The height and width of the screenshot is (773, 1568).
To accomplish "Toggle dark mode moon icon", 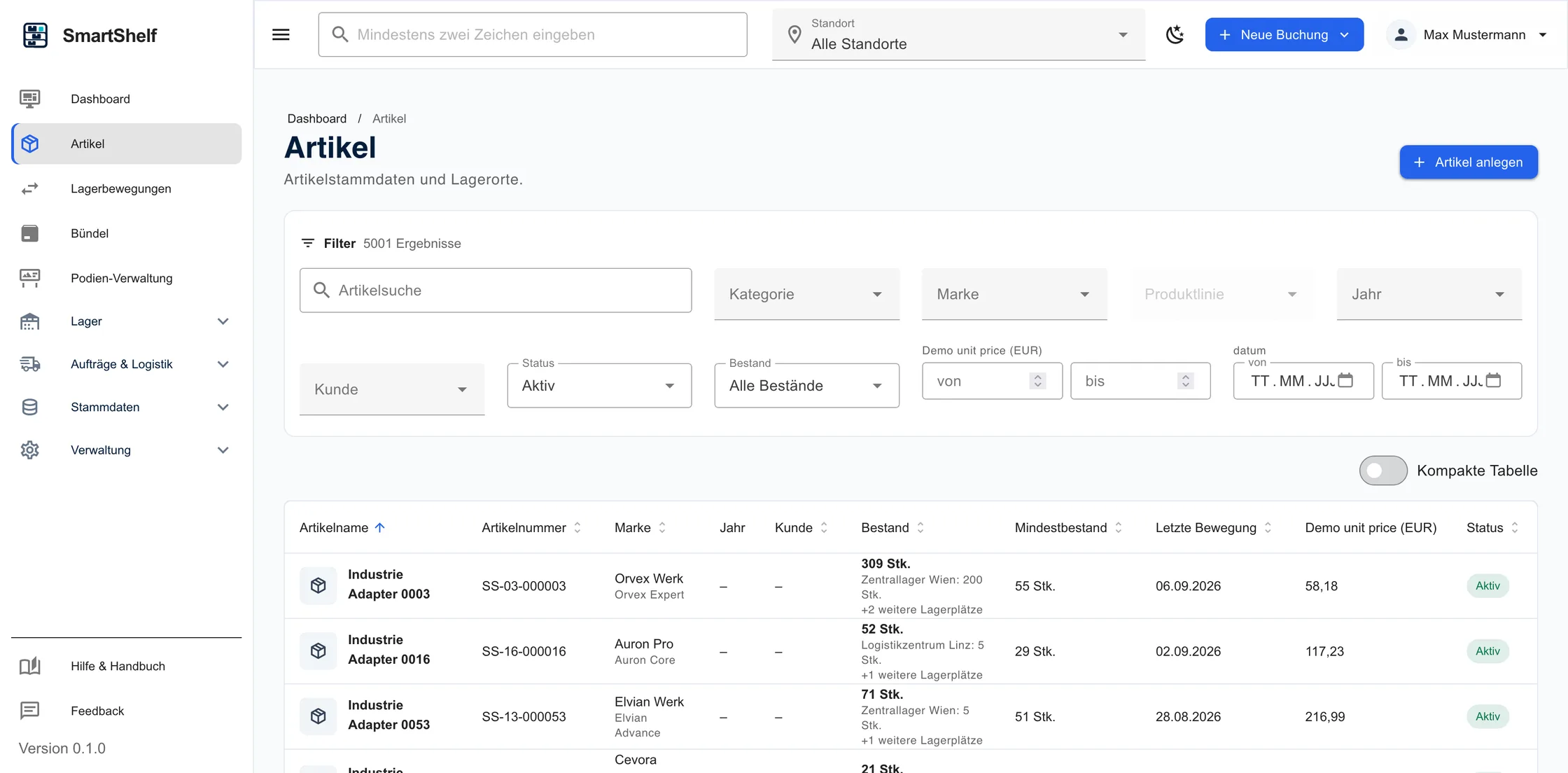I will pyautogui.click(x=1175, y=34).
